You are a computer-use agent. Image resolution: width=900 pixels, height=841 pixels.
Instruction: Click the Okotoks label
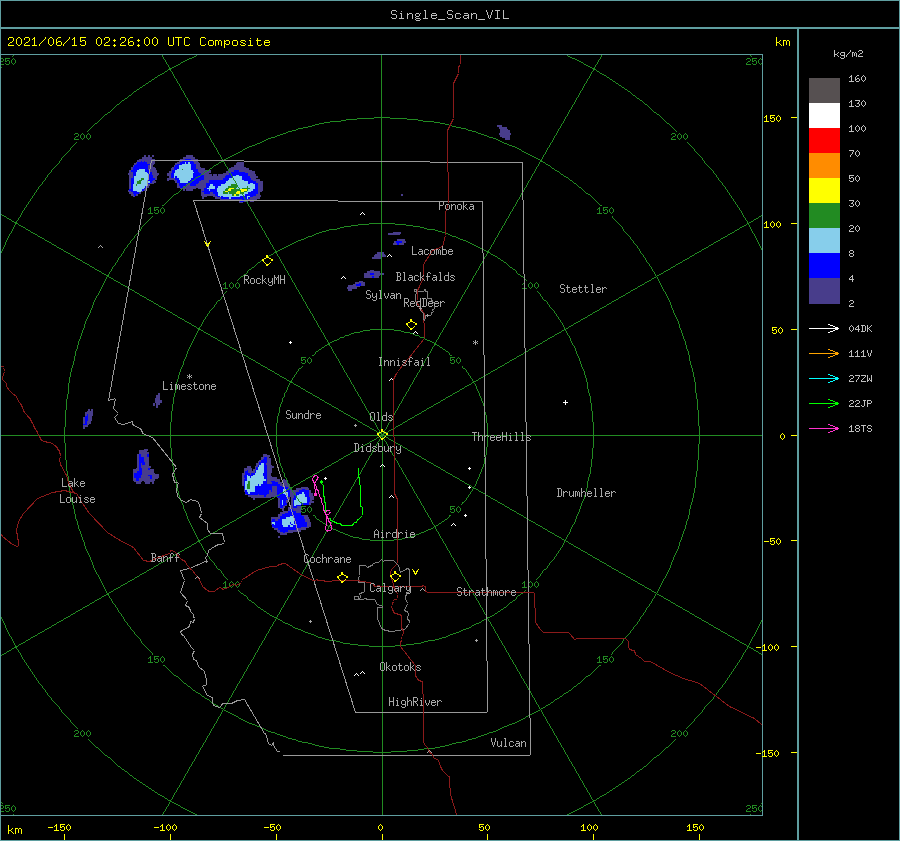pyautogui.click(x=400, y=667)
